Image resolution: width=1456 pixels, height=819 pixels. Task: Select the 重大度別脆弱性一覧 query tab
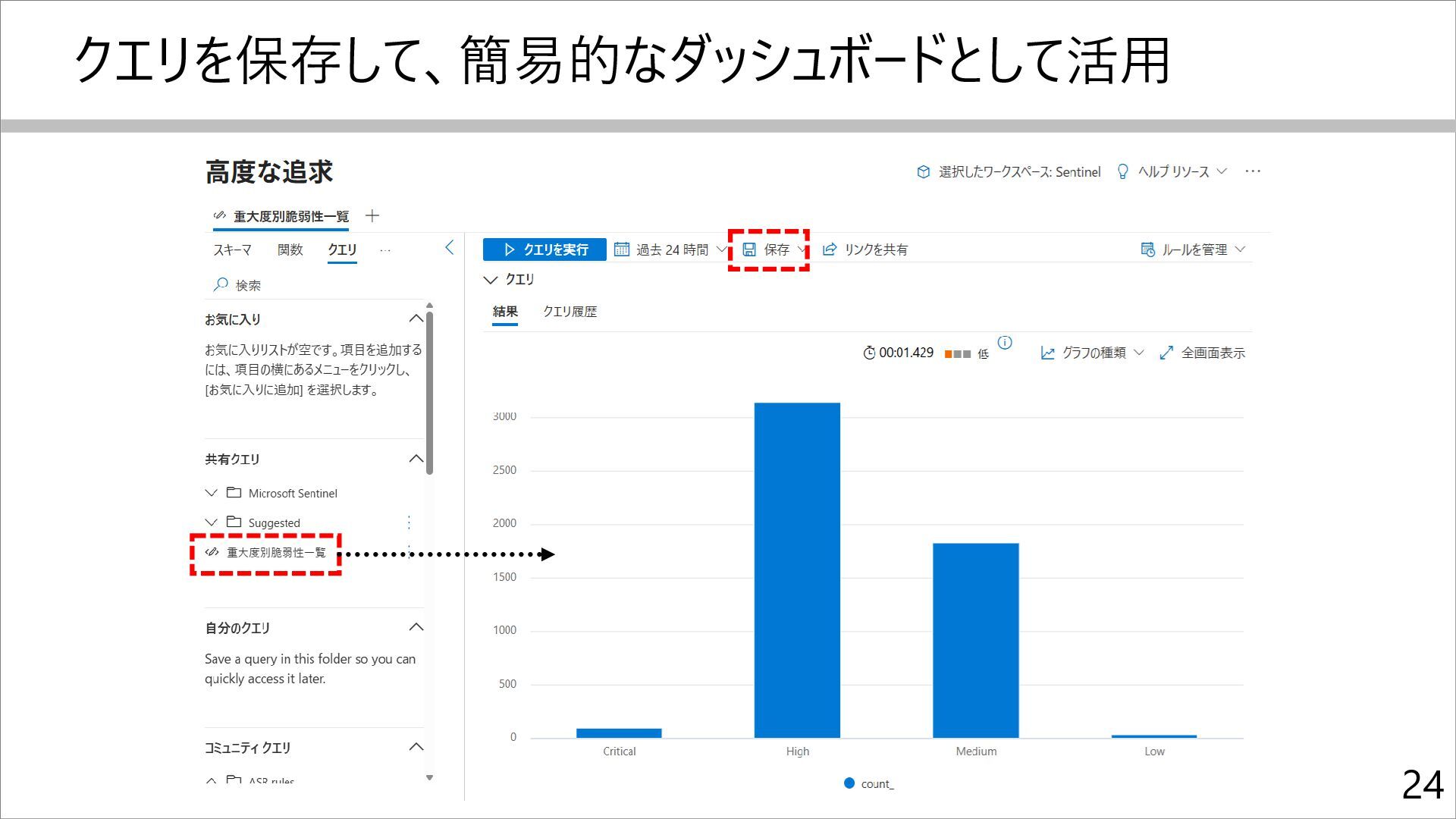pyautogui.click(x=281, y=216)
